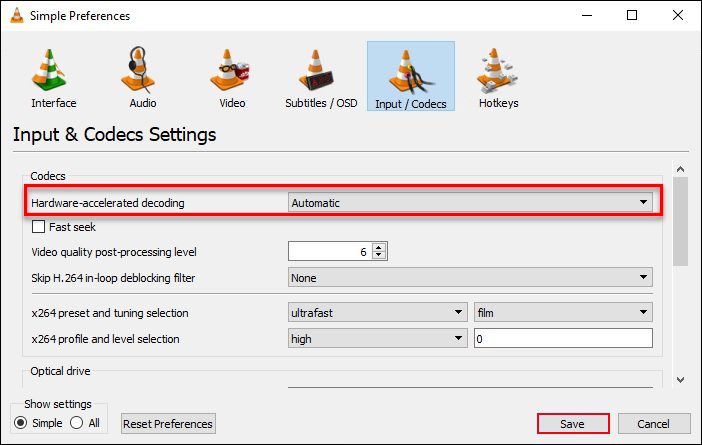Open the Subtitles / OSD cone icon
Screen dimensions: 702x445
(x=316, y=70)
